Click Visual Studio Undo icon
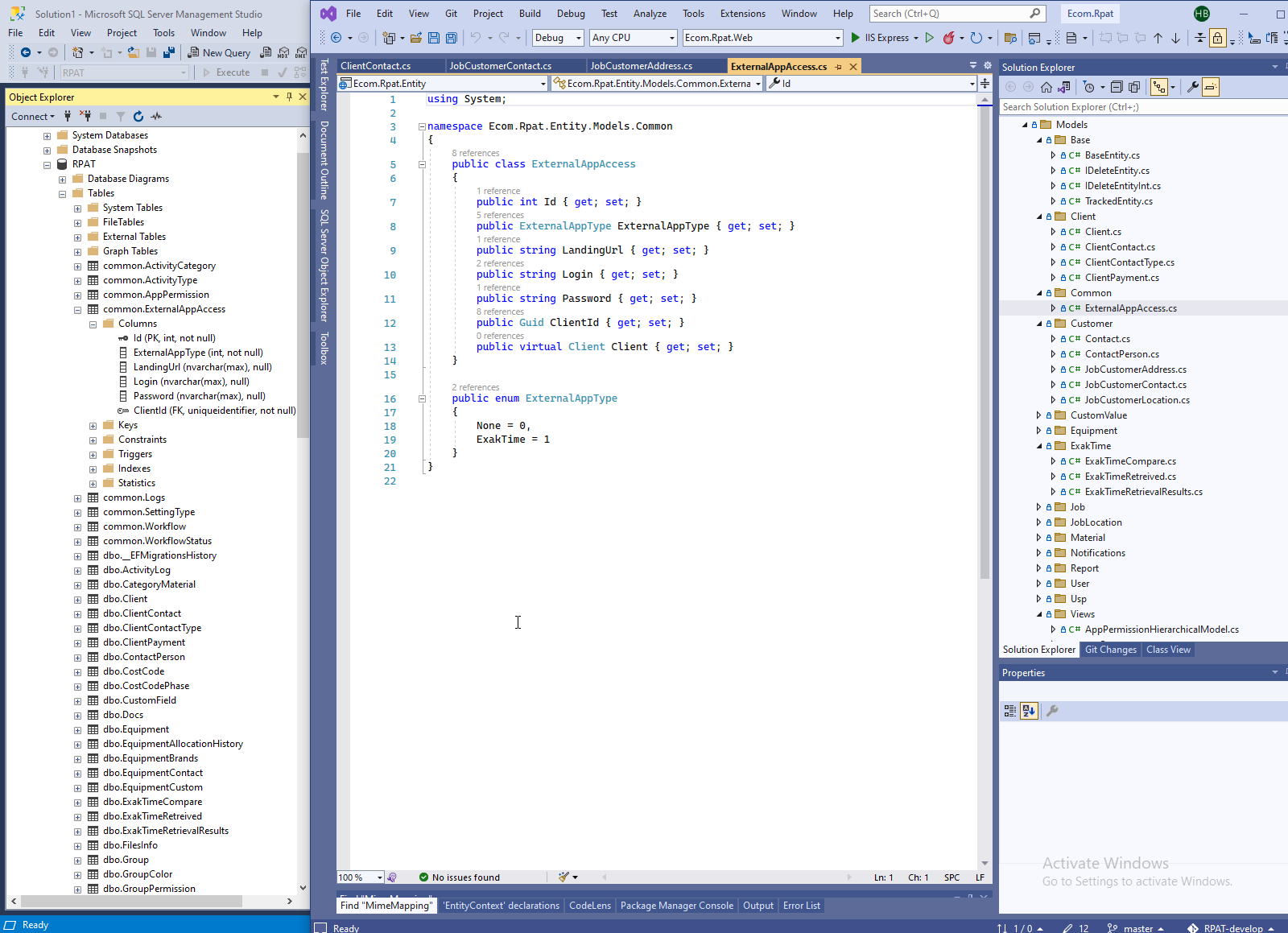1288x933 pixels. [476, 38]
